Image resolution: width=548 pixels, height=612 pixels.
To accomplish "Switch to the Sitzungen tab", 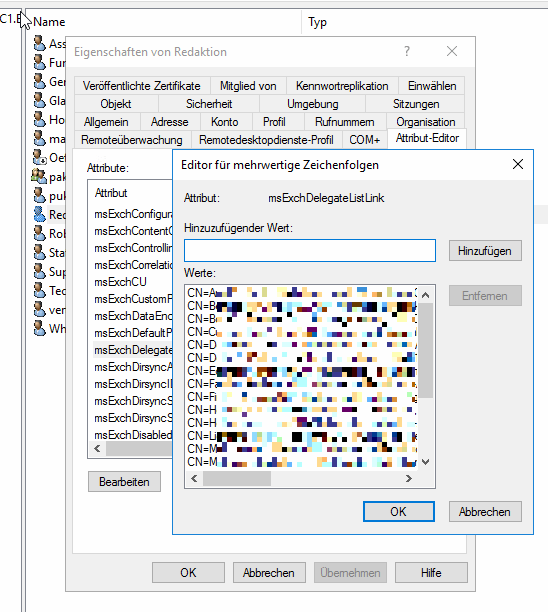I will click(416, 104).
